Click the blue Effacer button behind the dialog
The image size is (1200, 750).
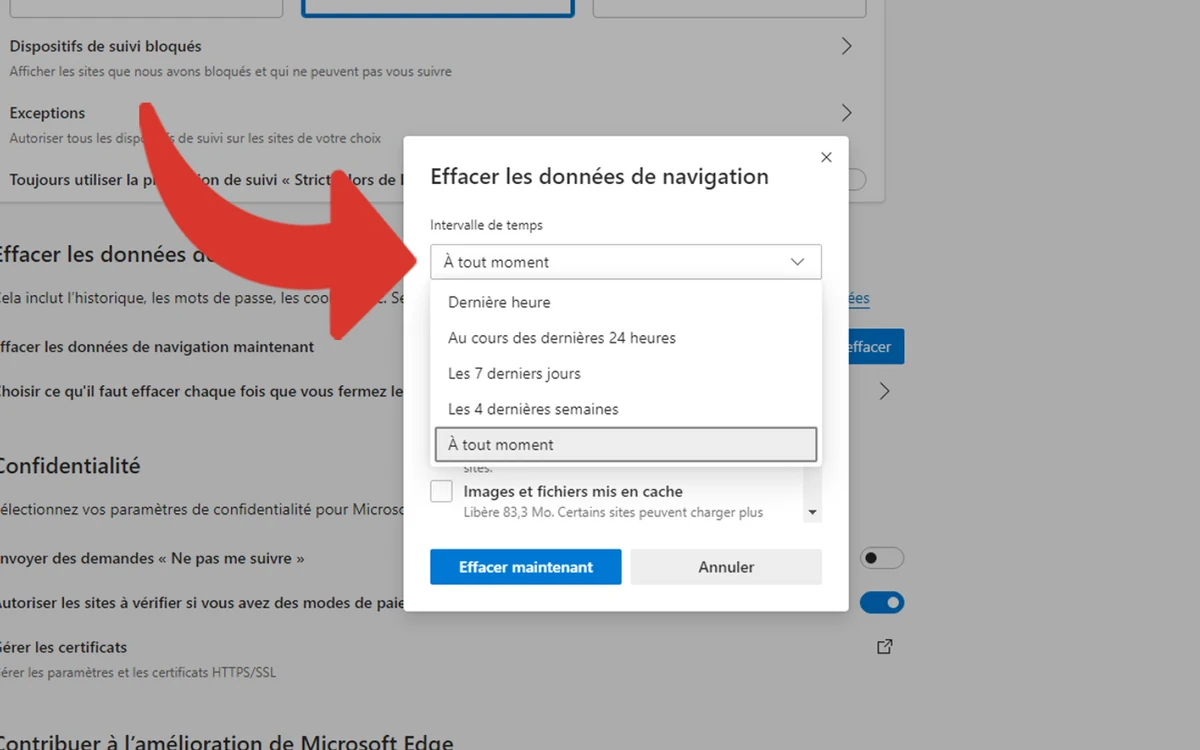click(x=874, y=347)
